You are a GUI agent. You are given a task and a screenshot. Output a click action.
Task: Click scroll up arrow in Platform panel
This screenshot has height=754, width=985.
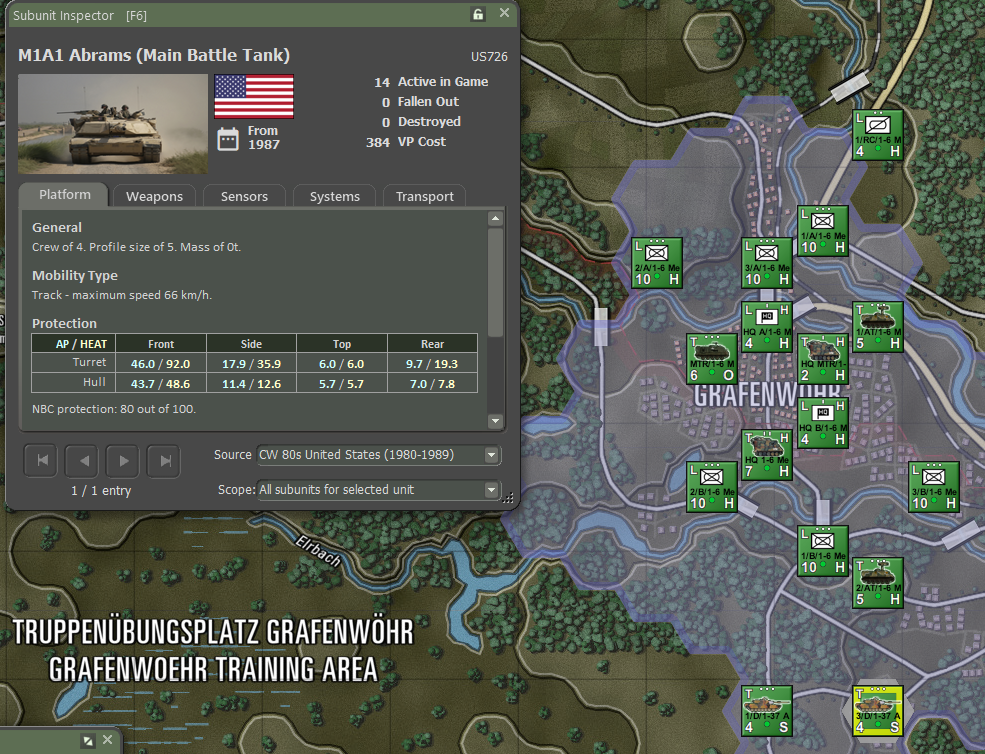click(x=495, y=219)
